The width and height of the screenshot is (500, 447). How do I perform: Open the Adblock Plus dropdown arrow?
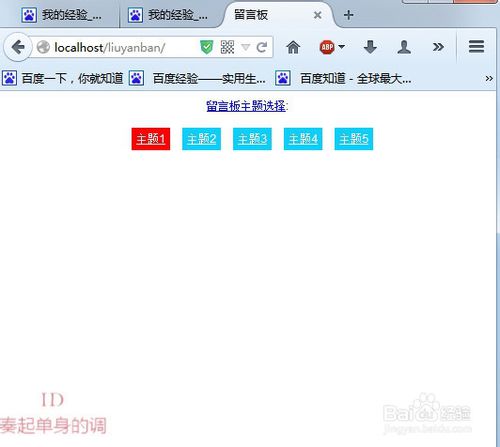(x=341, y=47)
